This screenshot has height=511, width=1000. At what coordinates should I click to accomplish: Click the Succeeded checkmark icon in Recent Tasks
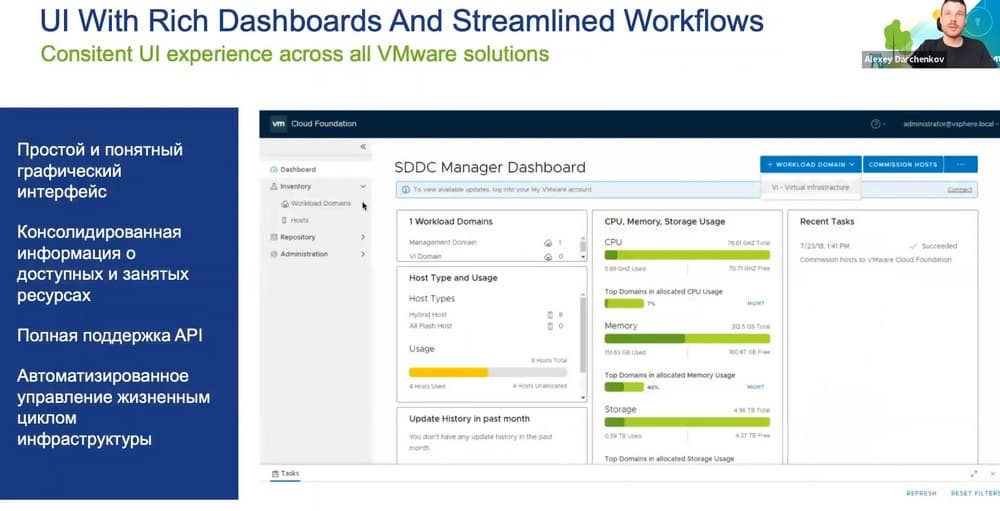pyautogui.click(x=913, y=246)
